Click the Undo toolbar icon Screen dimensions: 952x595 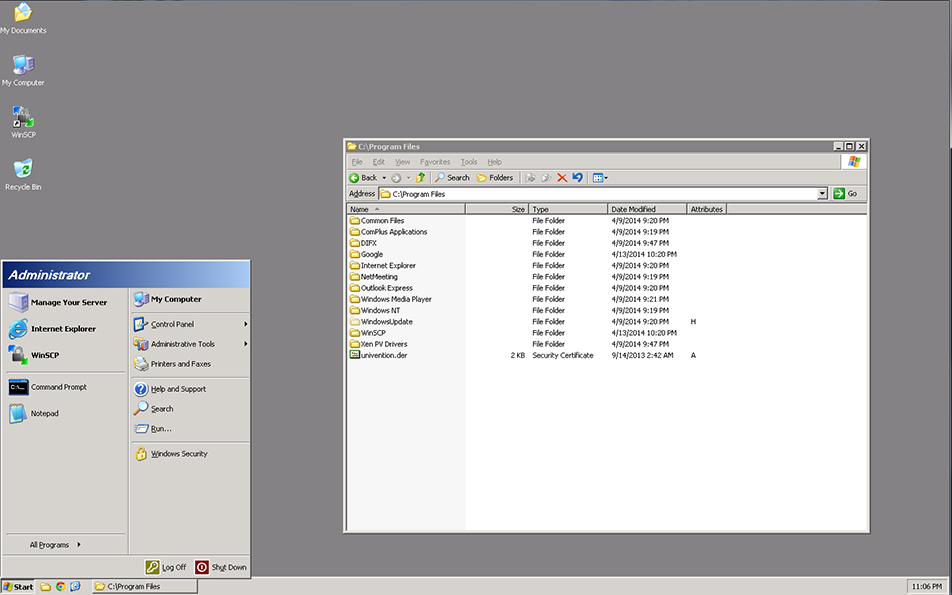click(x=577, y=177)
